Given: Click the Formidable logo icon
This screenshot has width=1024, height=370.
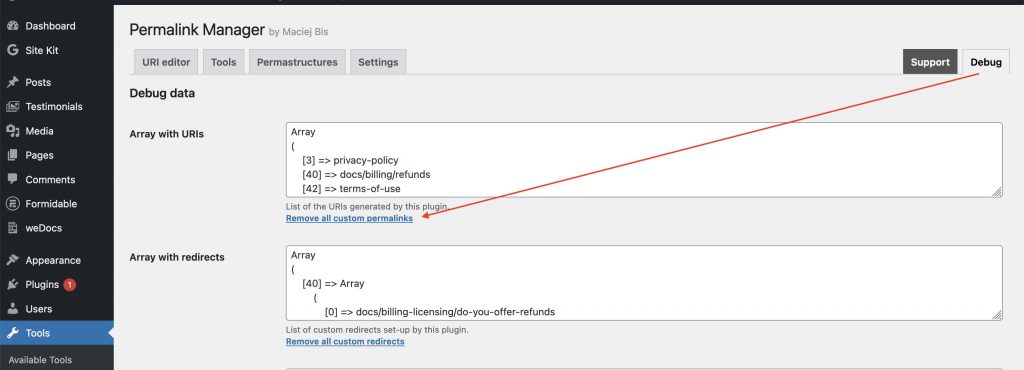Looking at the screenshot, I should tap(12, 204).
